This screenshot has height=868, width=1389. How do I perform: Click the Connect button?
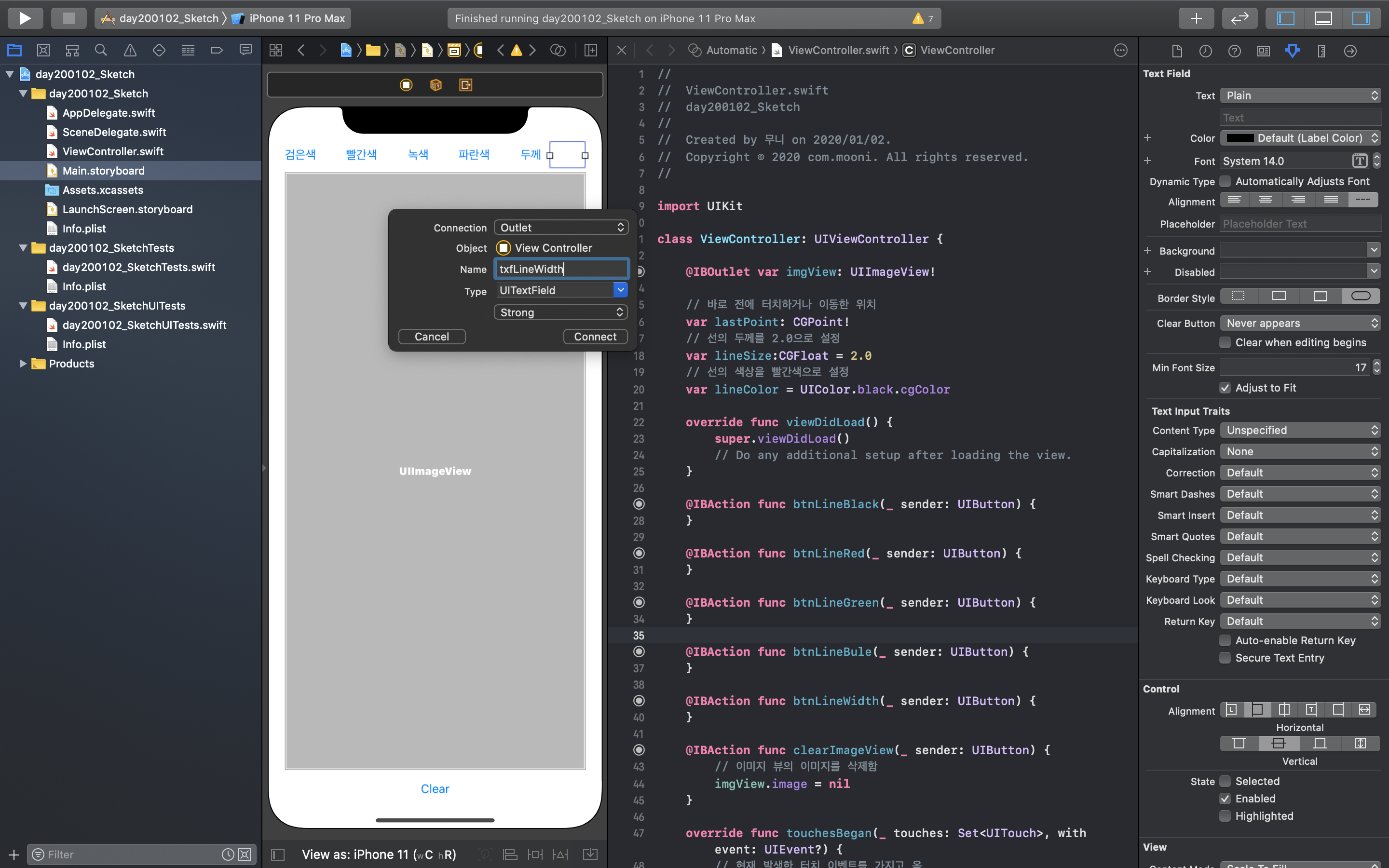tap(595, 337)
